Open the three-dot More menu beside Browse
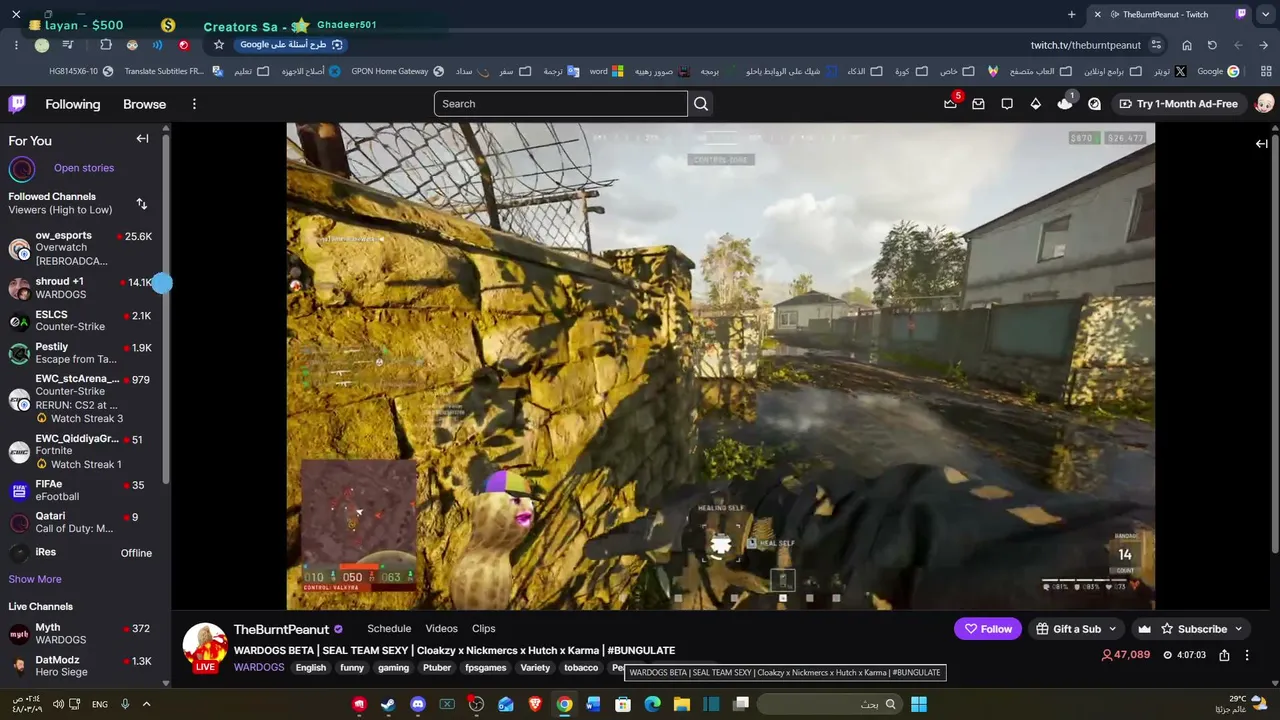The width and height of the screenshot is (1280, 720). pos(194,104)
